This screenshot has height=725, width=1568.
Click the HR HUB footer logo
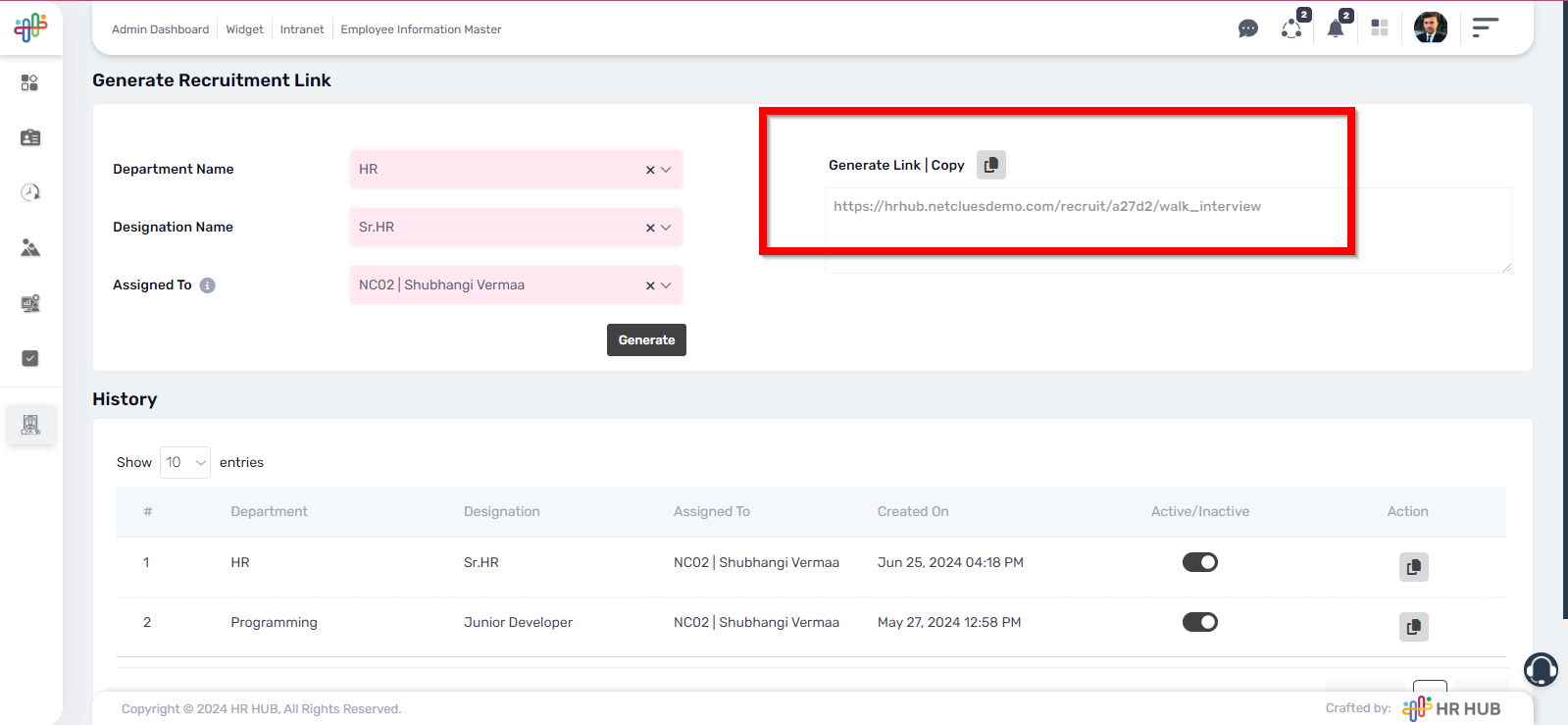[x=1451, y=708]
